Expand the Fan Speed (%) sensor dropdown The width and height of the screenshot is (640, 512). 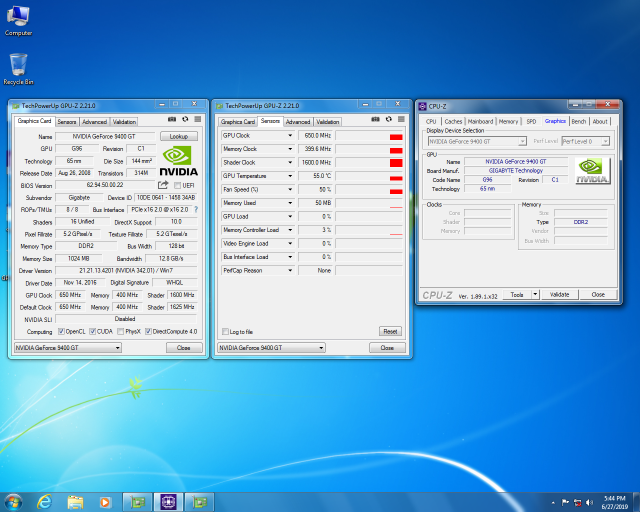[x=290, y=189]
